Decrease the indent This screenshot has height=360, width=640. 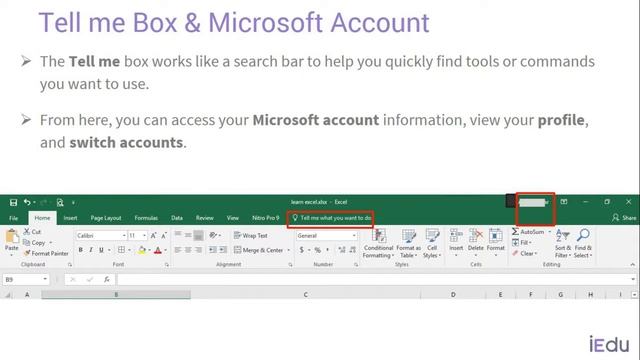click(x=213, y=250)
